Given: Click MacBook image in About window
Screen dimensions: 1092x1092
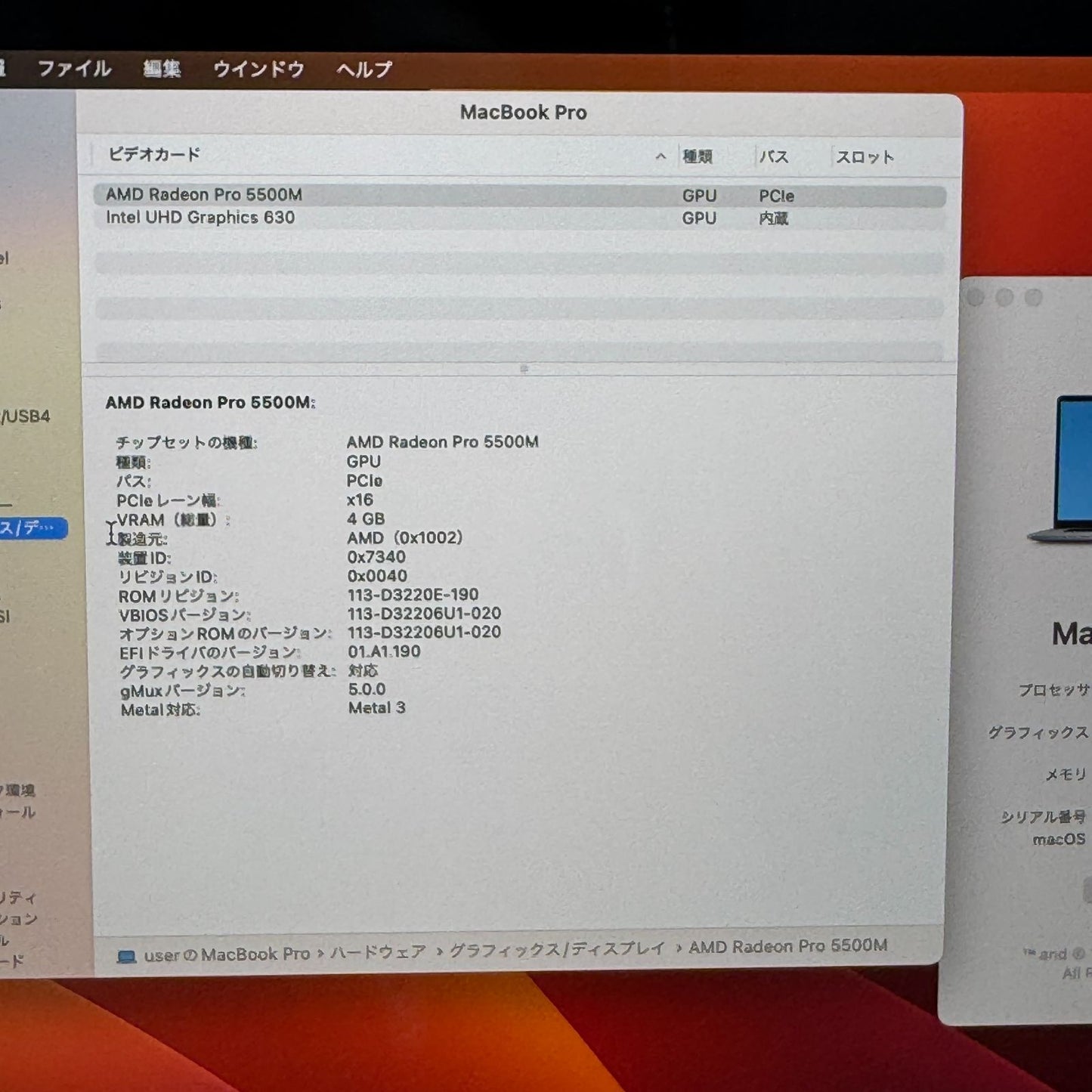Looking at the screenshot, I should [x=1061, y=469].
